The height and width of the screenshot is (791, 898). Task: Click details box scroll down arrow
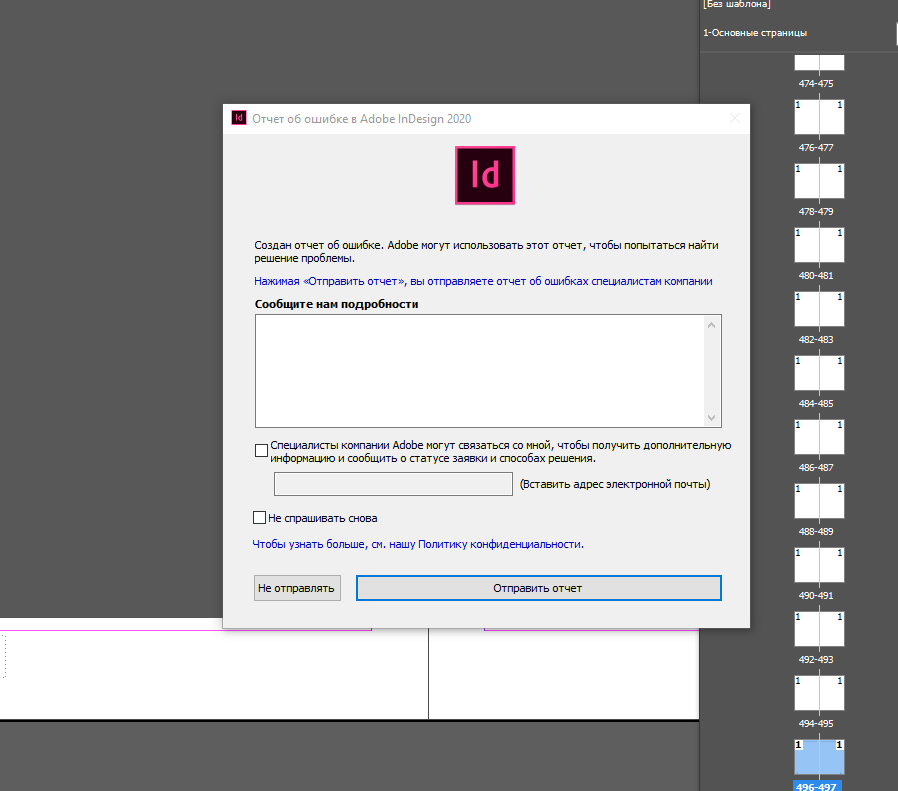(711, 418)
